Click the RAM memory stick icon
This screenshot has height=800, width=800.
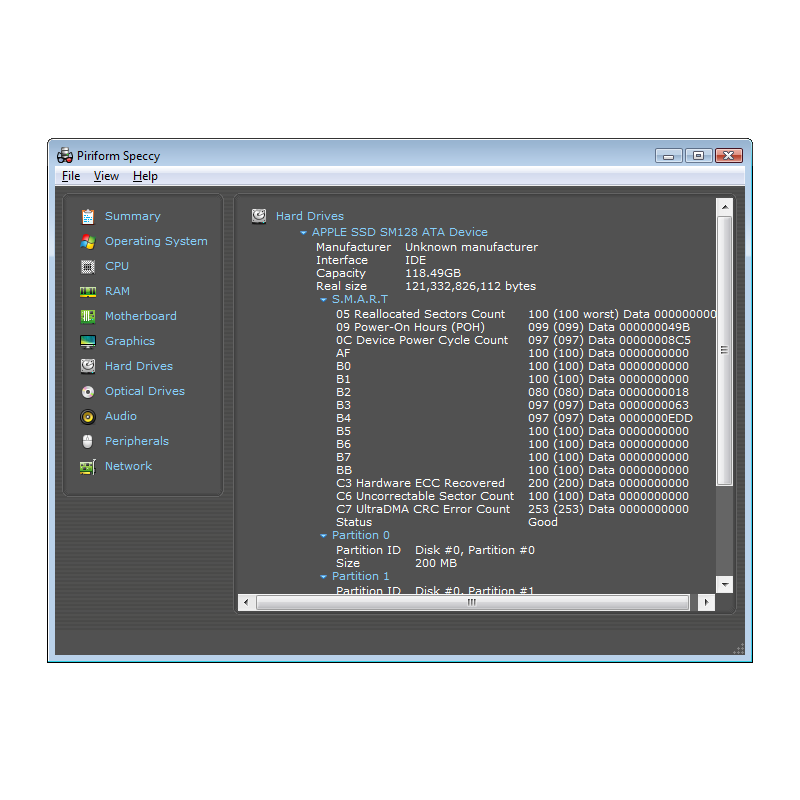(x=88, y=291)
